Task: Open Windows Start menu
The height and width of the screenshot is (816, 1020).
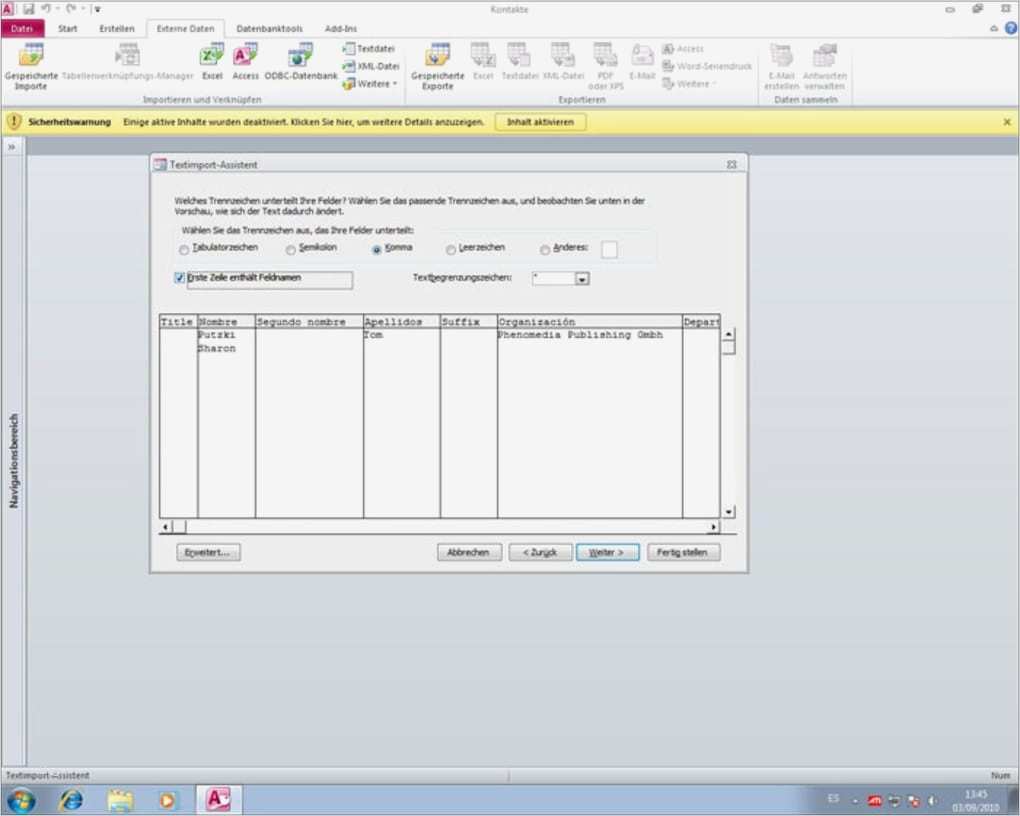Action: click(x=21, y=800)
